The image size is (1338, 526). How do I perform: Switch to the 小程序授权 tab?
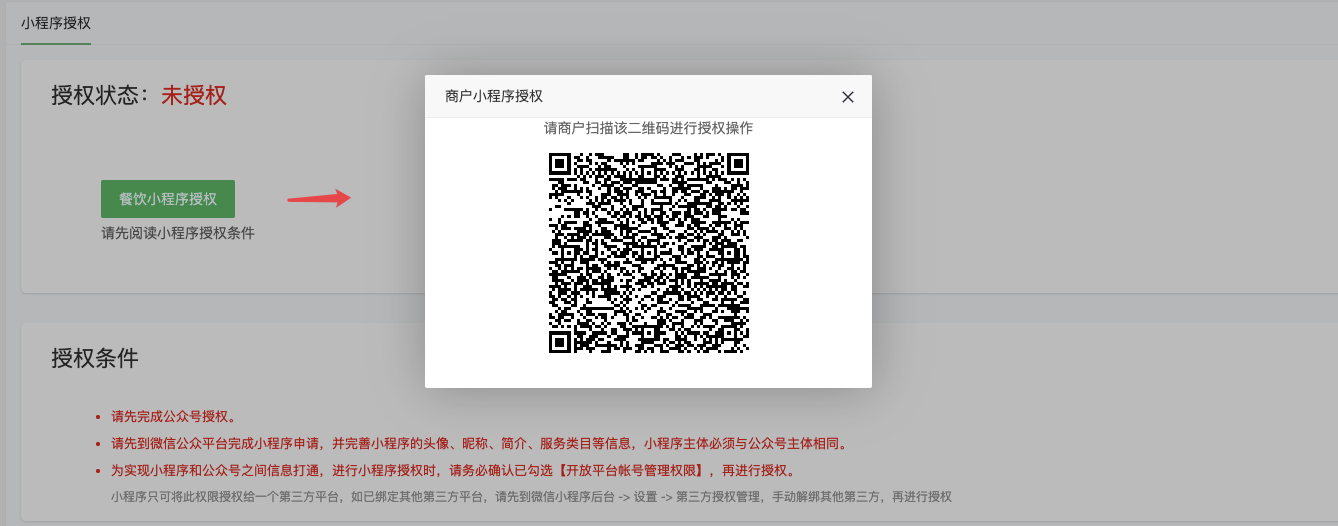tap(56, 22)
